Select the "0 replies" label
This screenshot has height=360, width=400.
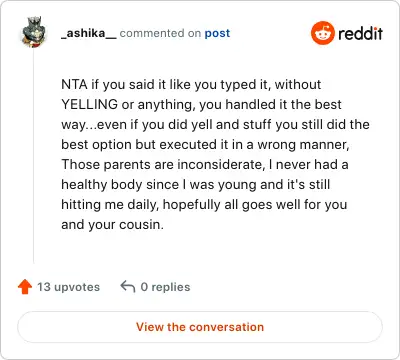(x=165, y=287)
